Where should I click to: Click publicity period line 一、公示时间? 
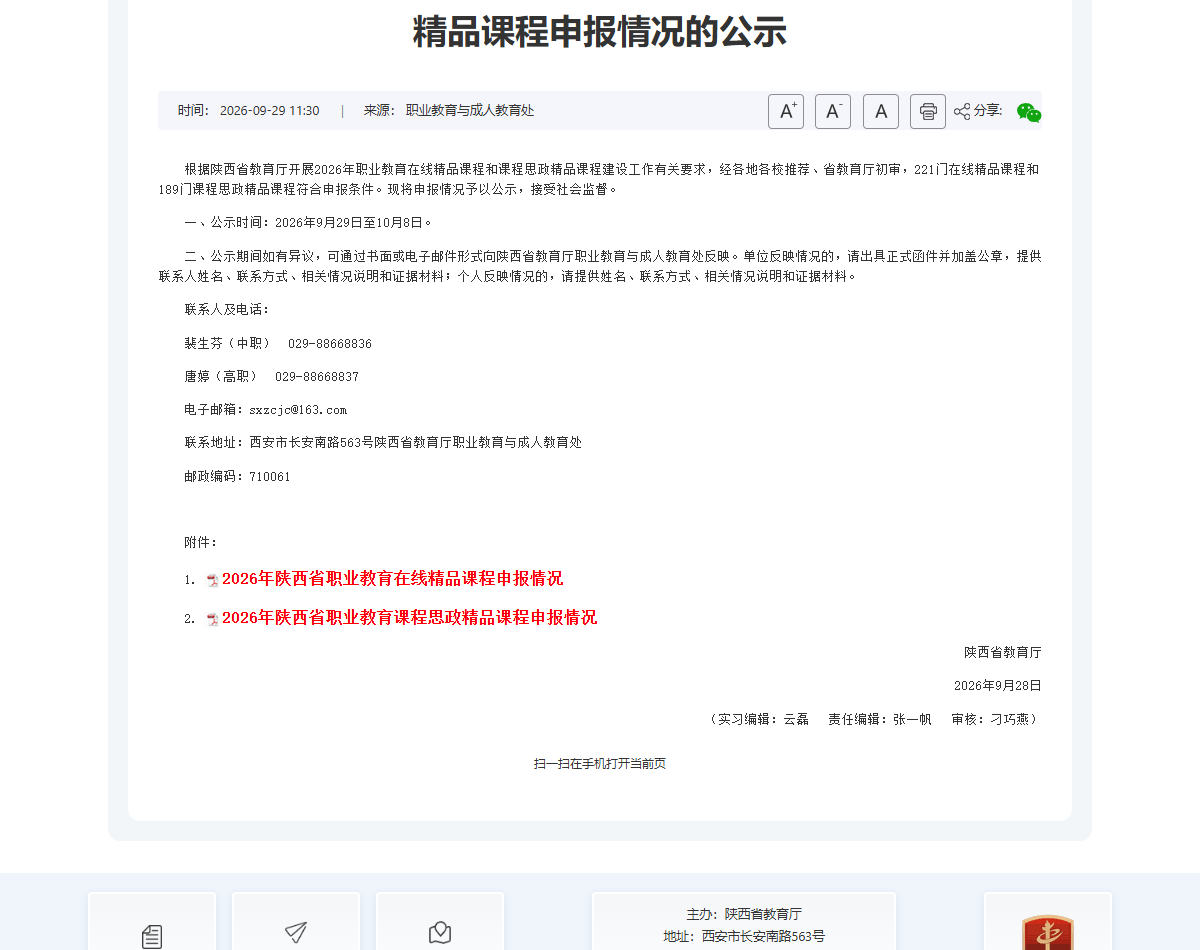click(x=309, y=222)
